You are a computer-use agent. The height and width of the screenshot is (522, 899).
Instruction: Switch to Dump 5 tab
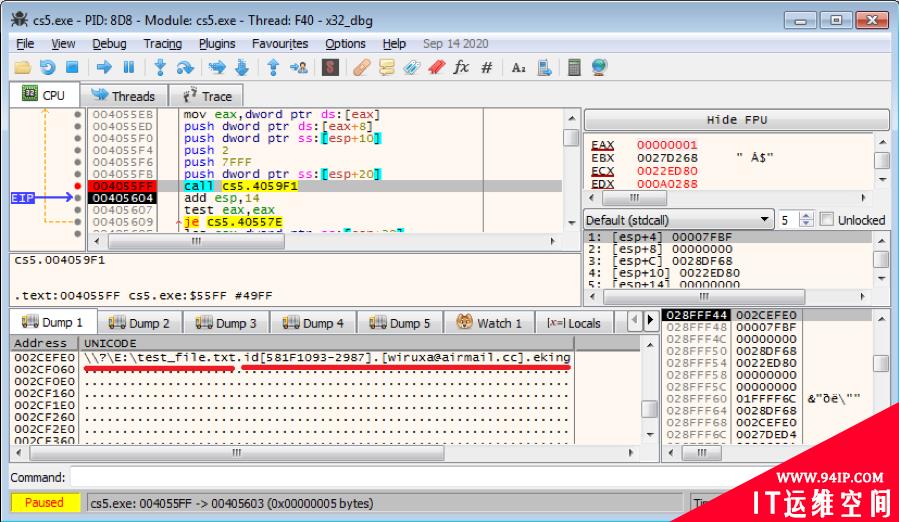tap(400, 323)
